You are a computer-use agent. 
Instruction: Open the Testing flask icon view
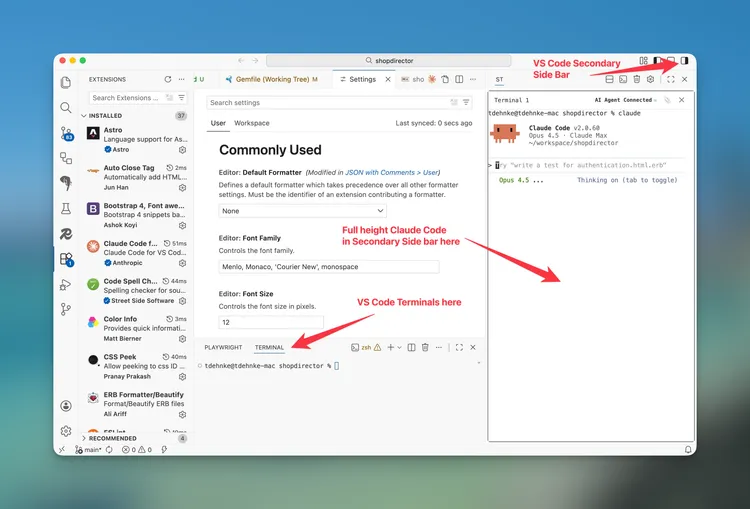click(66, 208)
